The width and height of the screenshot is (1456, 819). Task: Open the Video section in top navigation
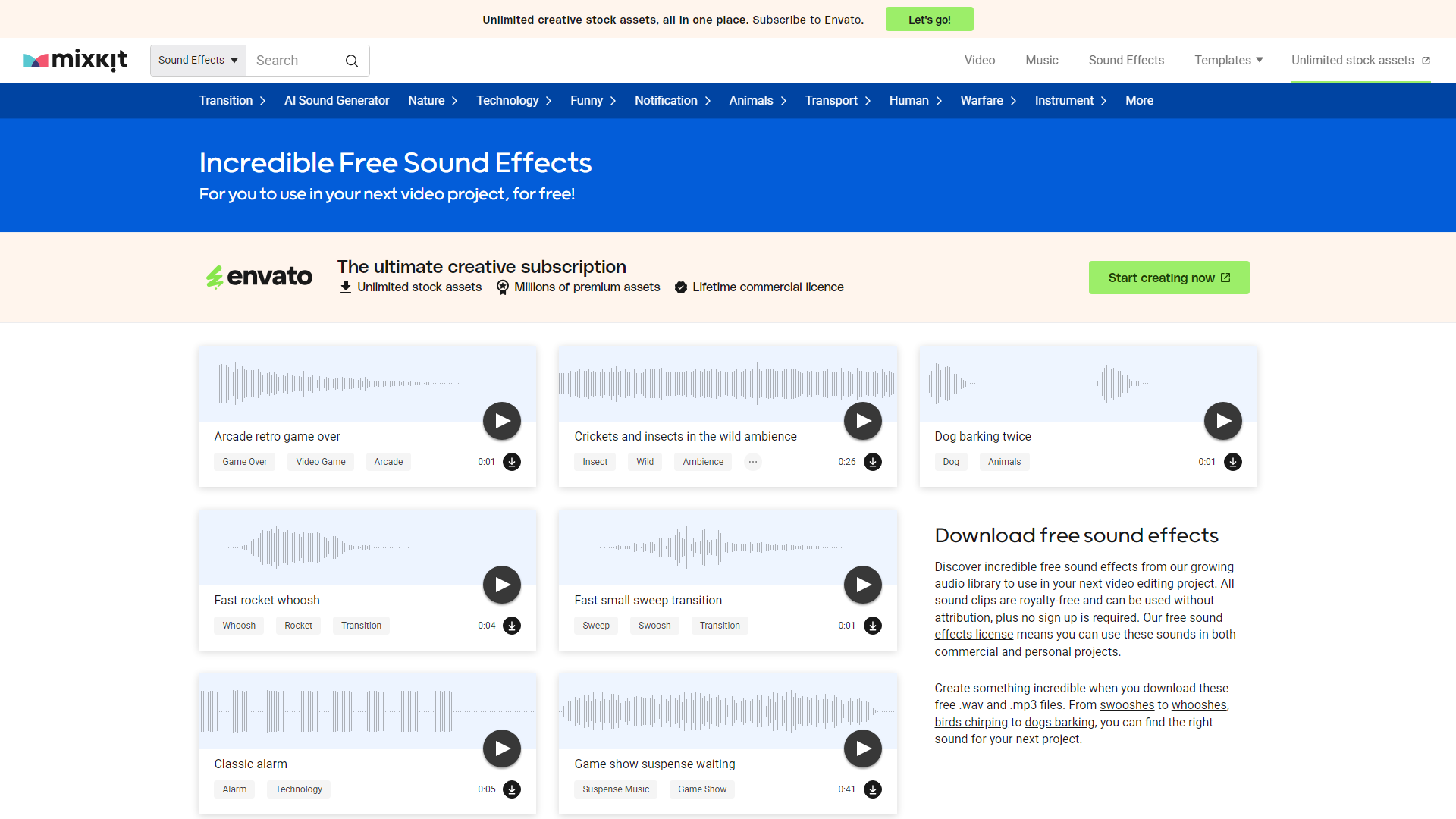click(x=980, y=60)
